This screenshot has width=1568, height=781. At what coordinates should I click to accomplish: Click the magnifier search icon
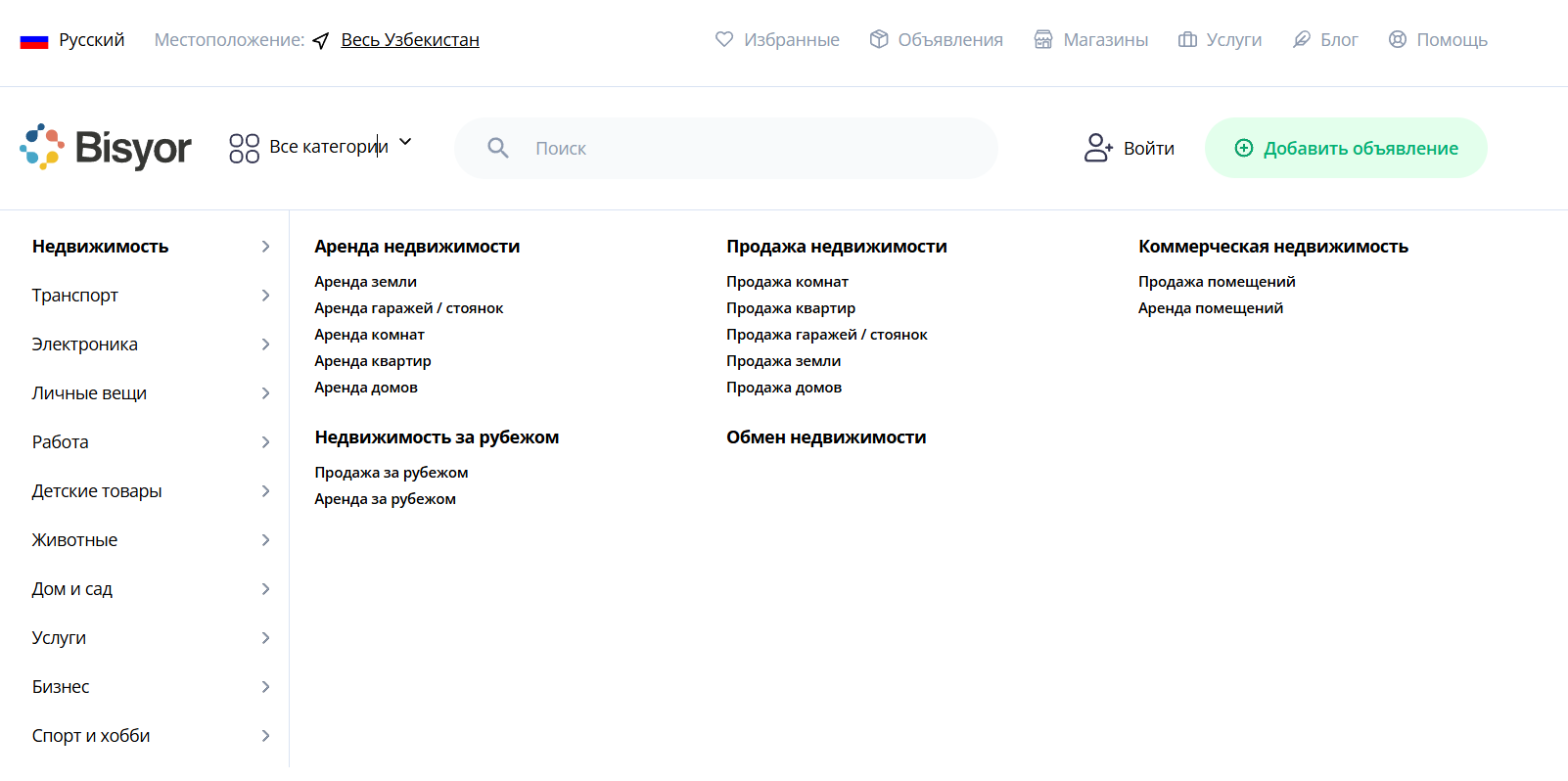click(498, 148)
